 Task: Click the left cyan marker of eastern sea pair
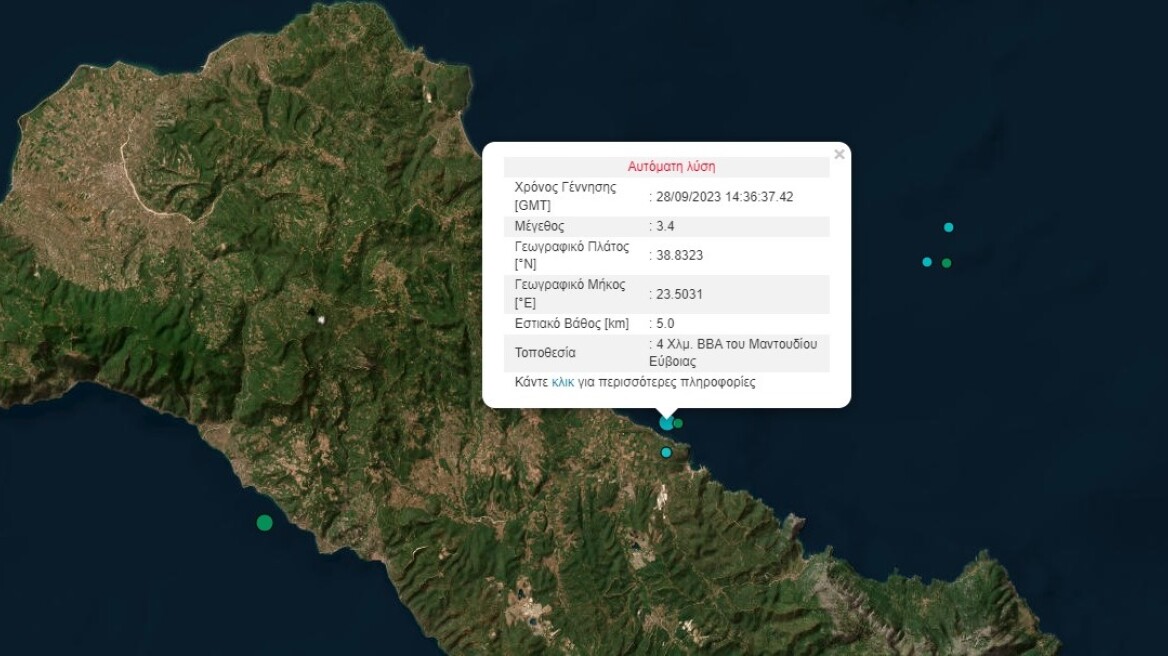click(927, 262)
